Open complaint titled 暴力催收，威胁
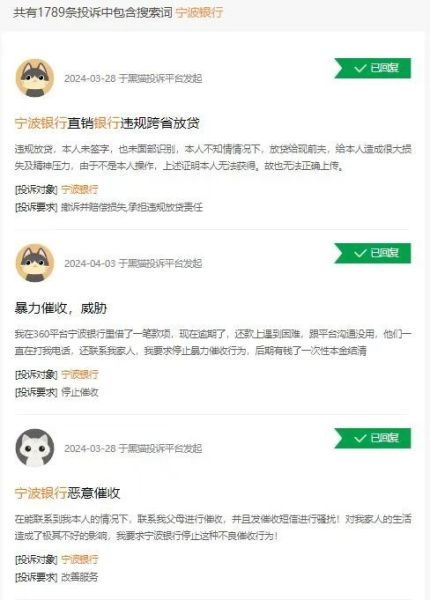430x600 pixels. pyautogui.click(x=61, y=308)
